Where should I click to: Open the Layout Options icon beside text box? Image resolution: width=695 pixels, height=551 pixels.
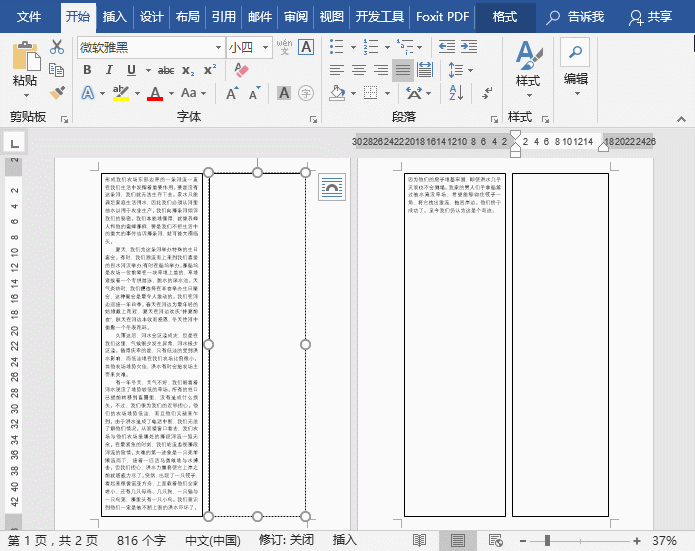331,186
